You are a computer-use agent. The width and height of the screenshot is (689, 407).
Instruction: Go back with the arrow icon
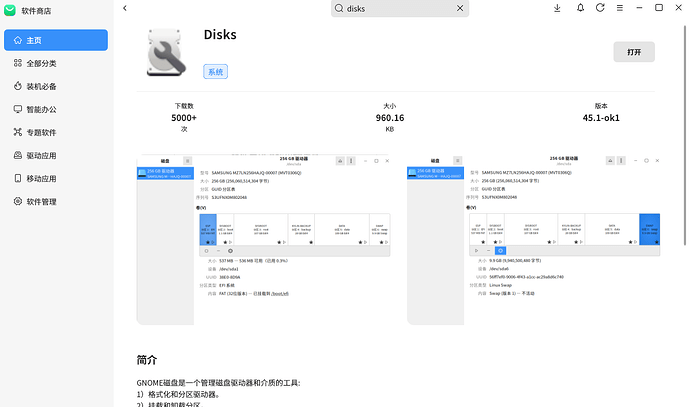(125, 8)
